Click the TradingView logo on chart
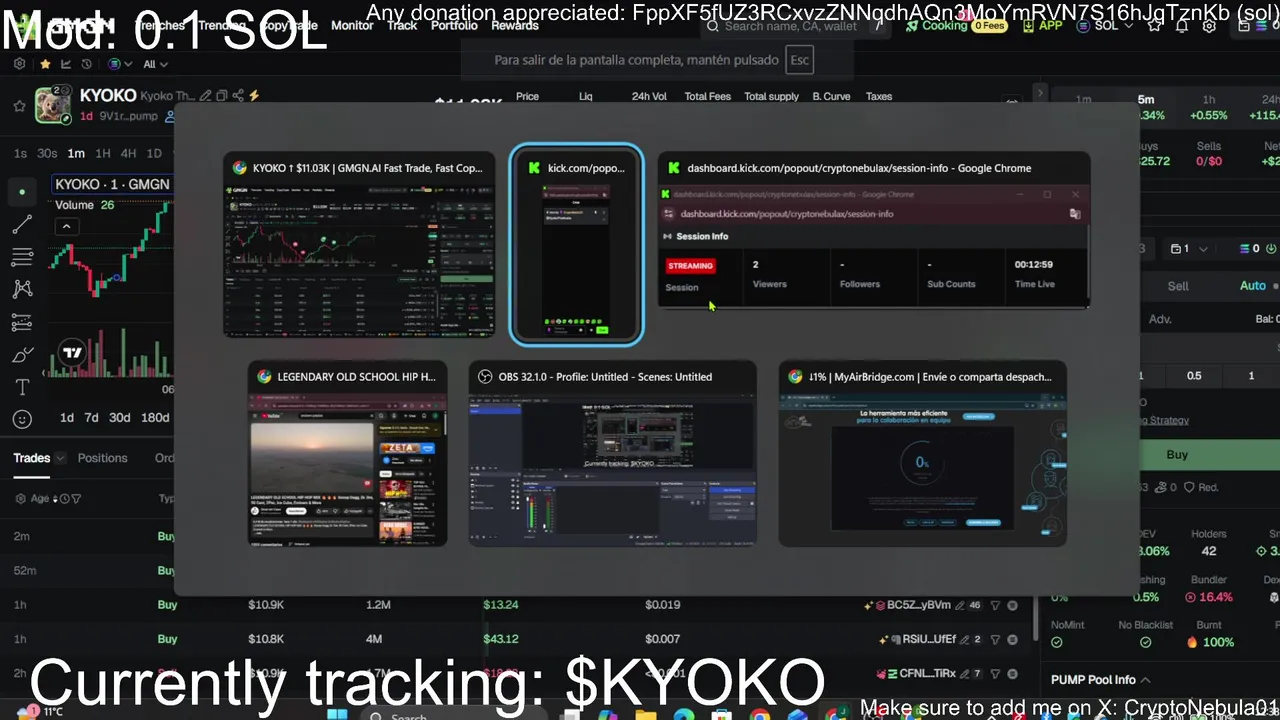 (x=72, y=352)
